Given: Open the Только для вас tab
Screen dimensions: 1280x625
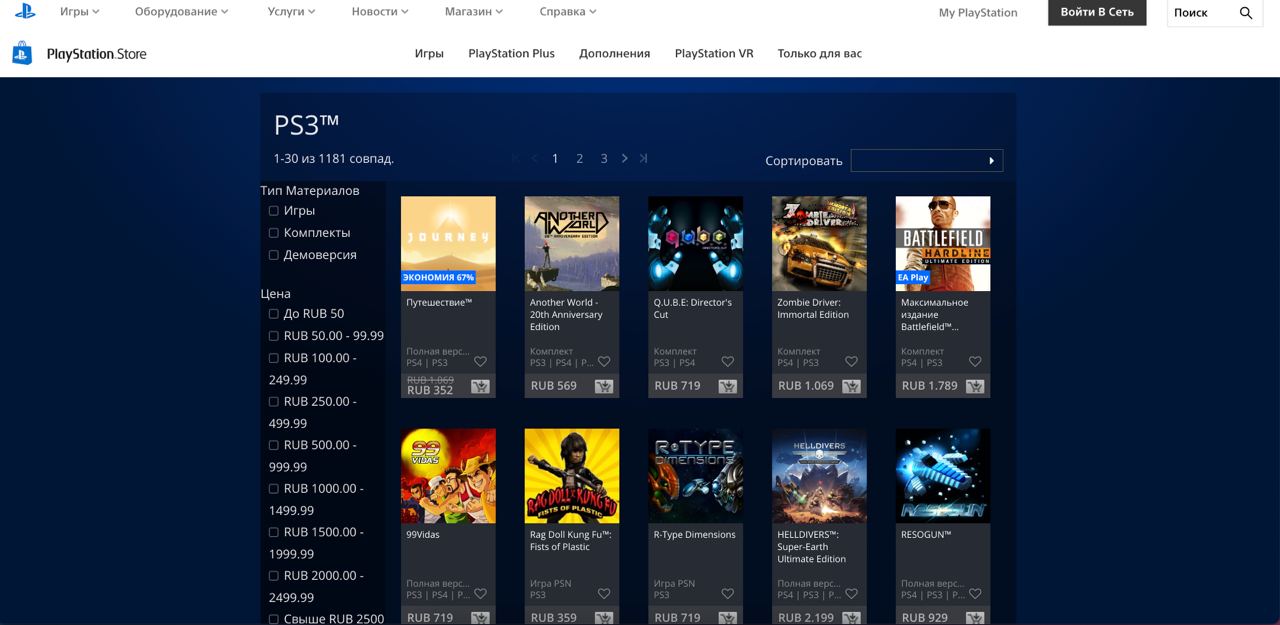Looking at the screenshot, I should (819, 54).
